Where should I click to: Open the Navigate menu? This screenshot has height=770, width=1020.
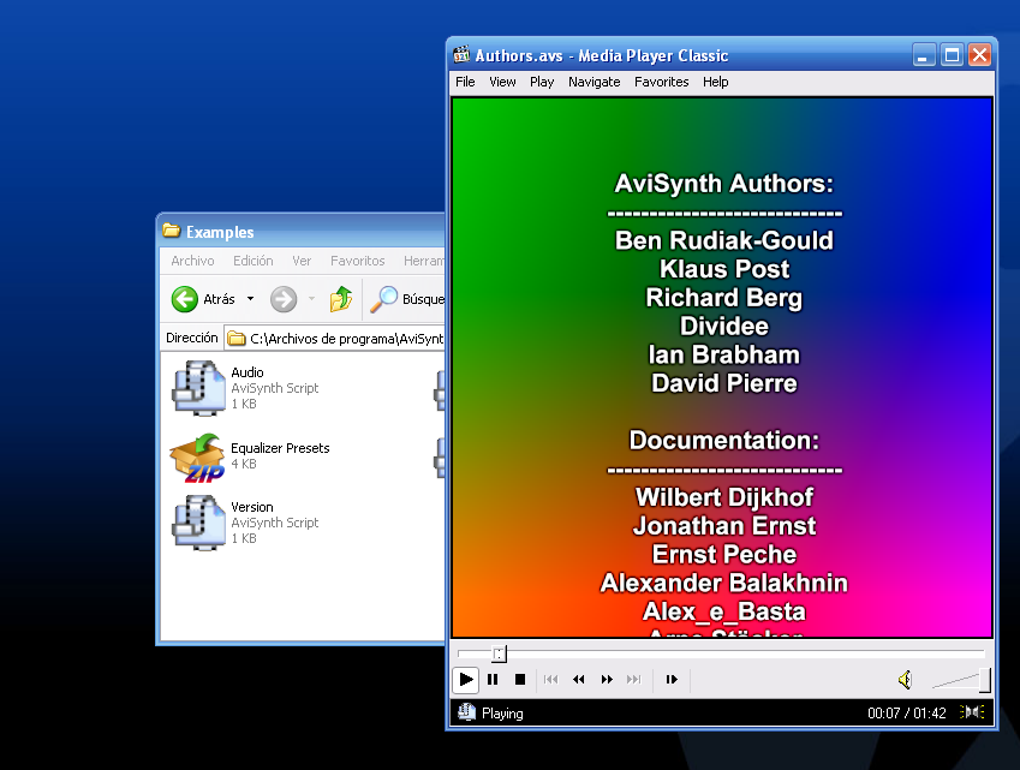click(x=594, y=82)
